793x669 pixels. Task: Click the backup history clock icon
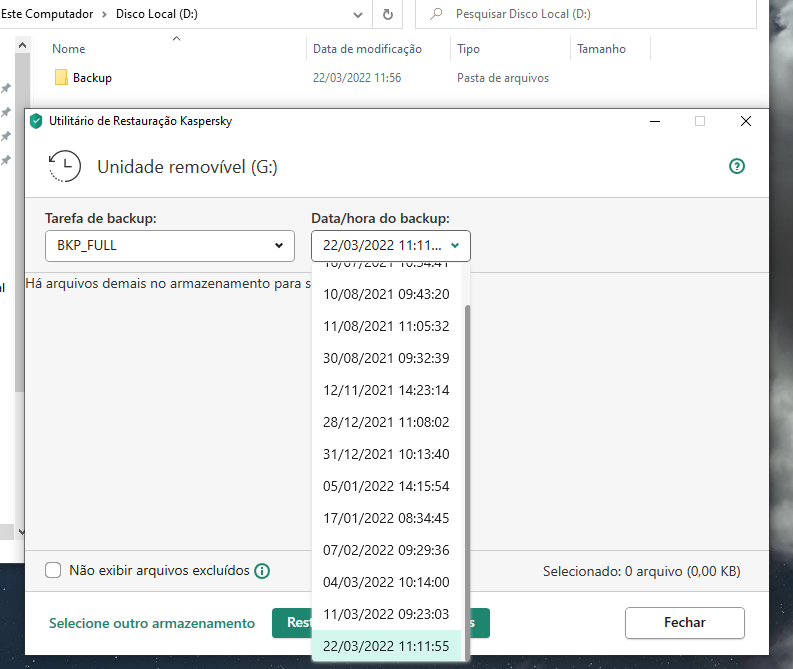tap(64, 166)
